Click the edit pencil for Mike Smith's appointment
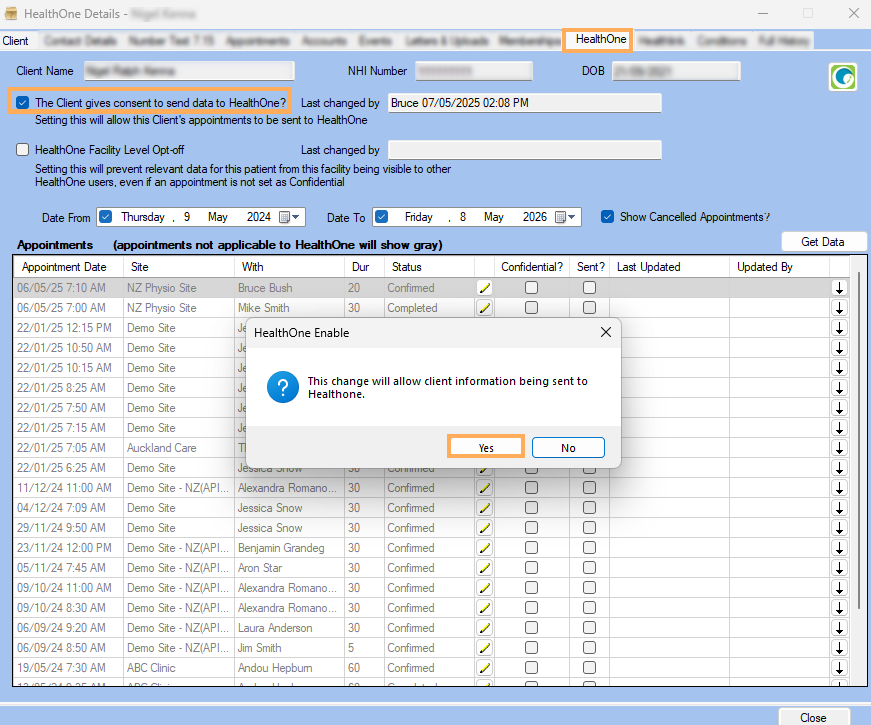Image resolution: width=871 pixels, height=725 pixels. click(485, 308)
